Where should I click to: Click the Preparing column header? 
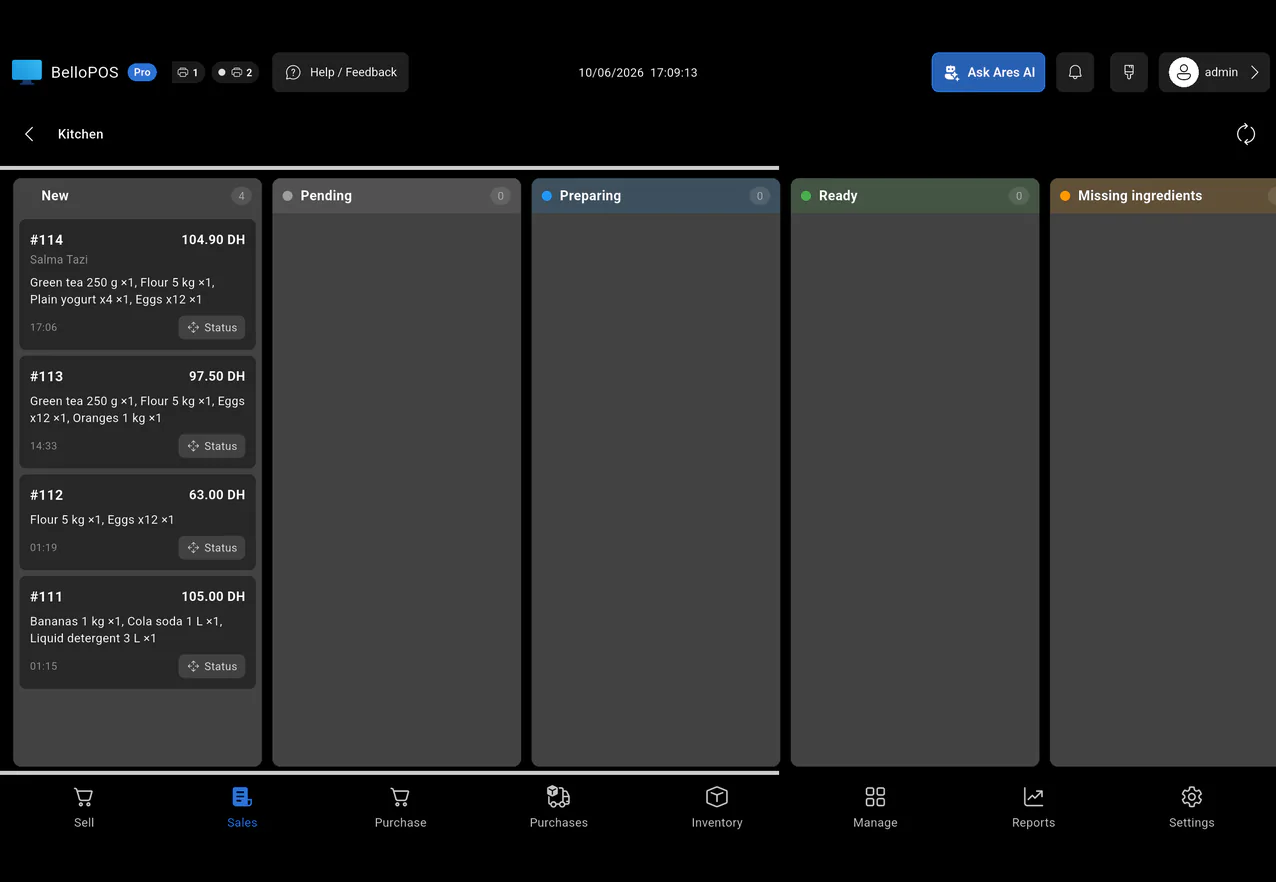click(656, 196)
